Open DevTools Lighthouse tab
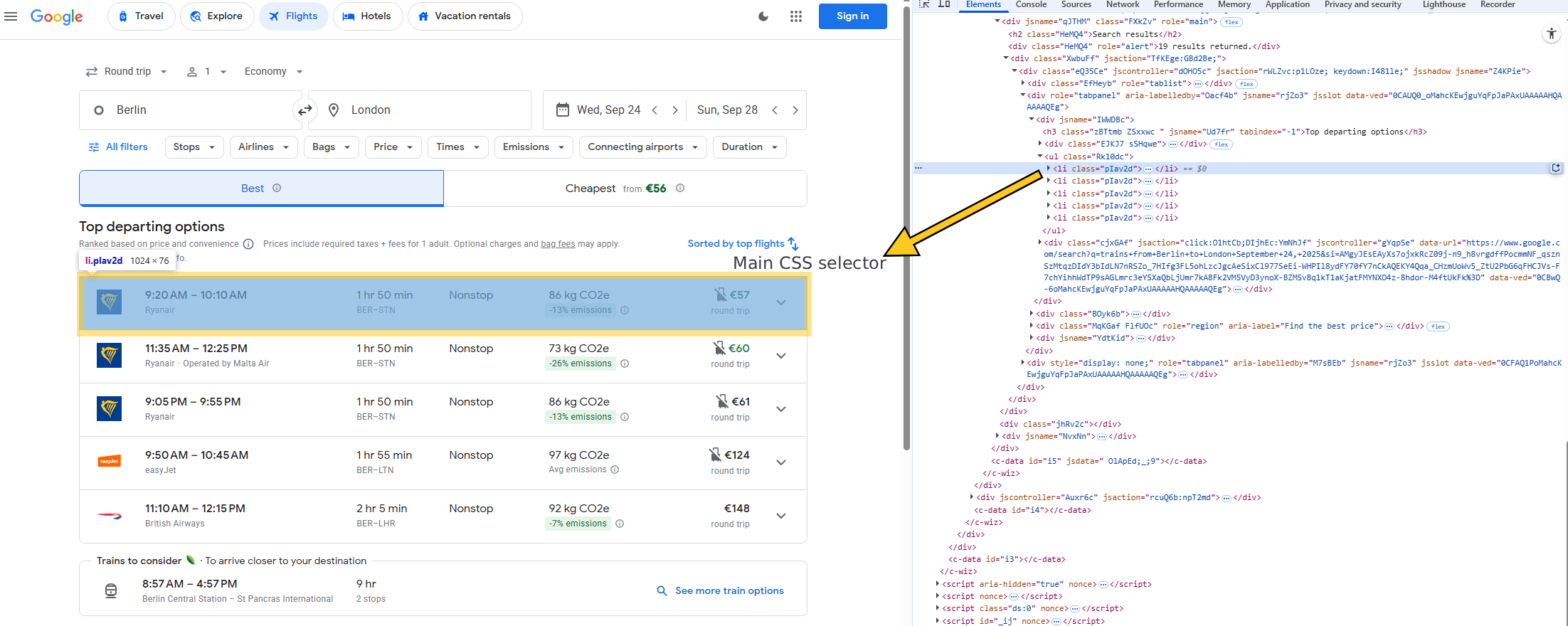1568x626 pixels. pyautogui.click(x=1444, y=4)
